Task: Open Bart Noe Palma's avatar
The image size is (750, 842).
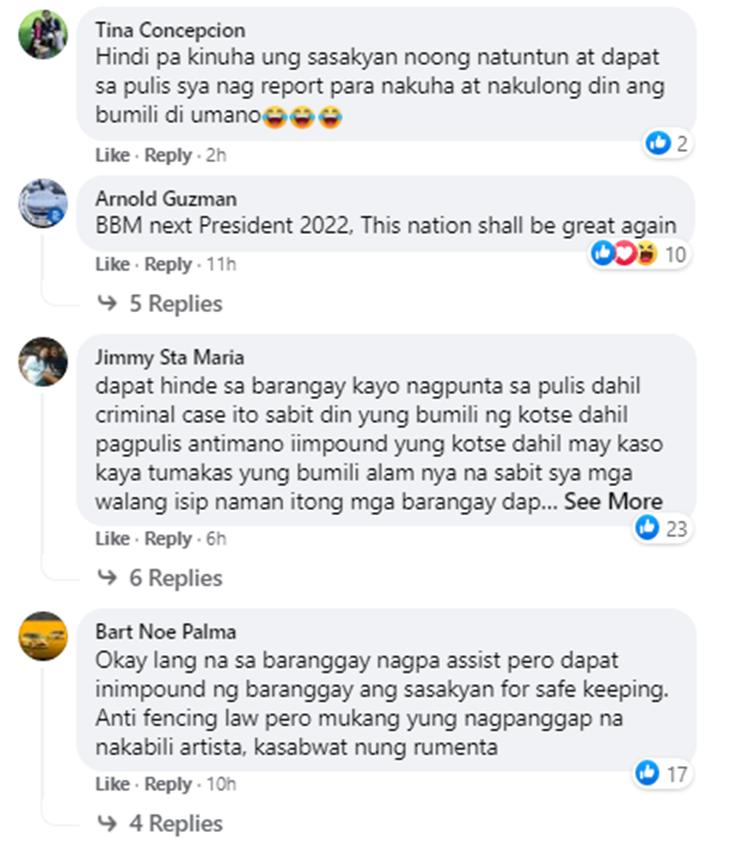Action: [x=43, y=636]
